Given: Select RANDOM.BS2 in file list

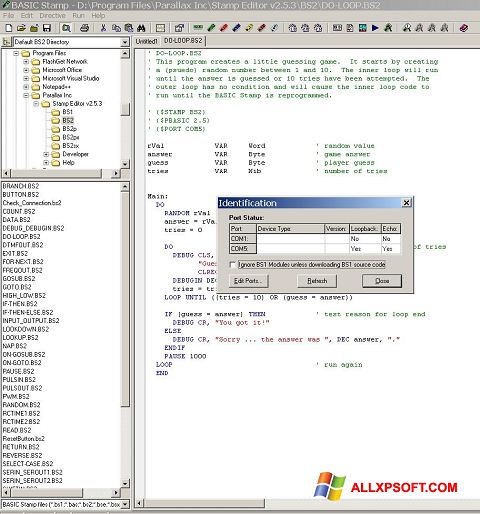Looking at the screenshot, I should click(x=21, y=405).
